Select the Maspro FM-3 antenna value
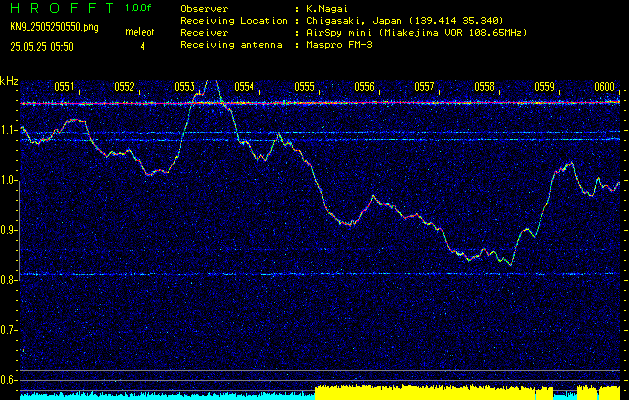This screenshot has height=400, width=629. (337, 45)
